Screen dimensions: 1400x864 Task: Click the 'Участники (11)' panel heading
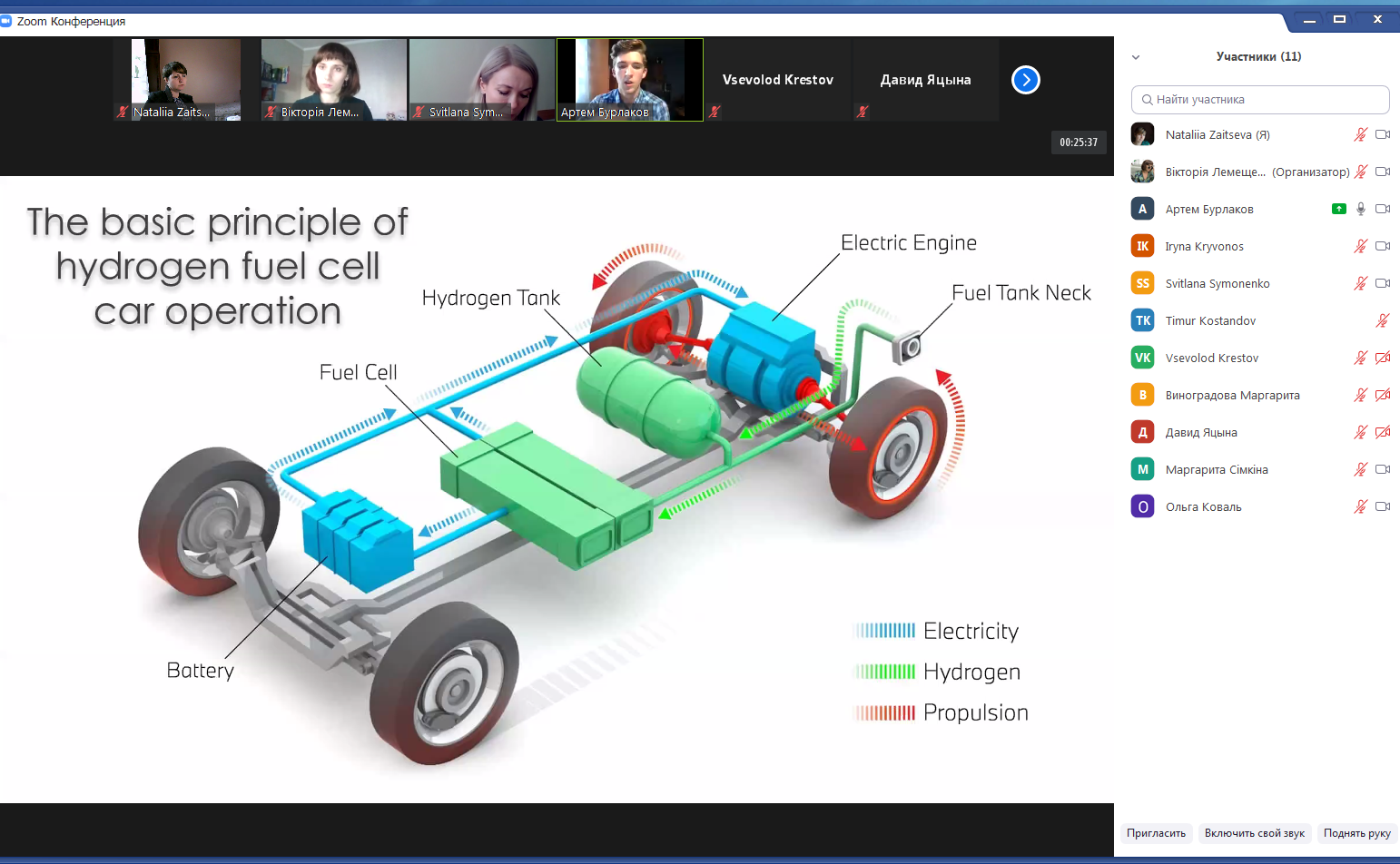1258,56
